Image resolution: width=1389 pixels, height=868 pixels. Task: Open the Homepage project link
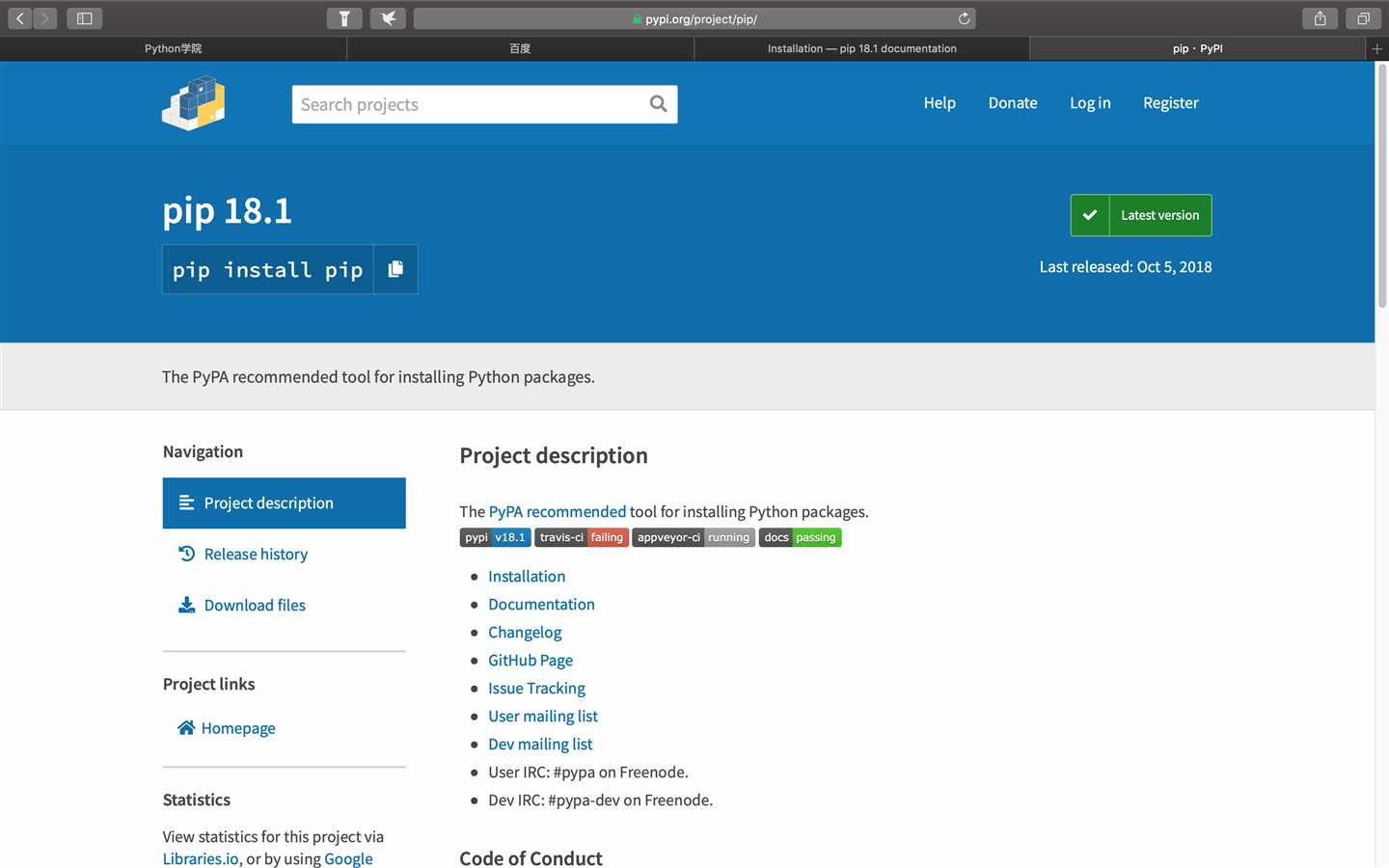(x=238, y=728)
